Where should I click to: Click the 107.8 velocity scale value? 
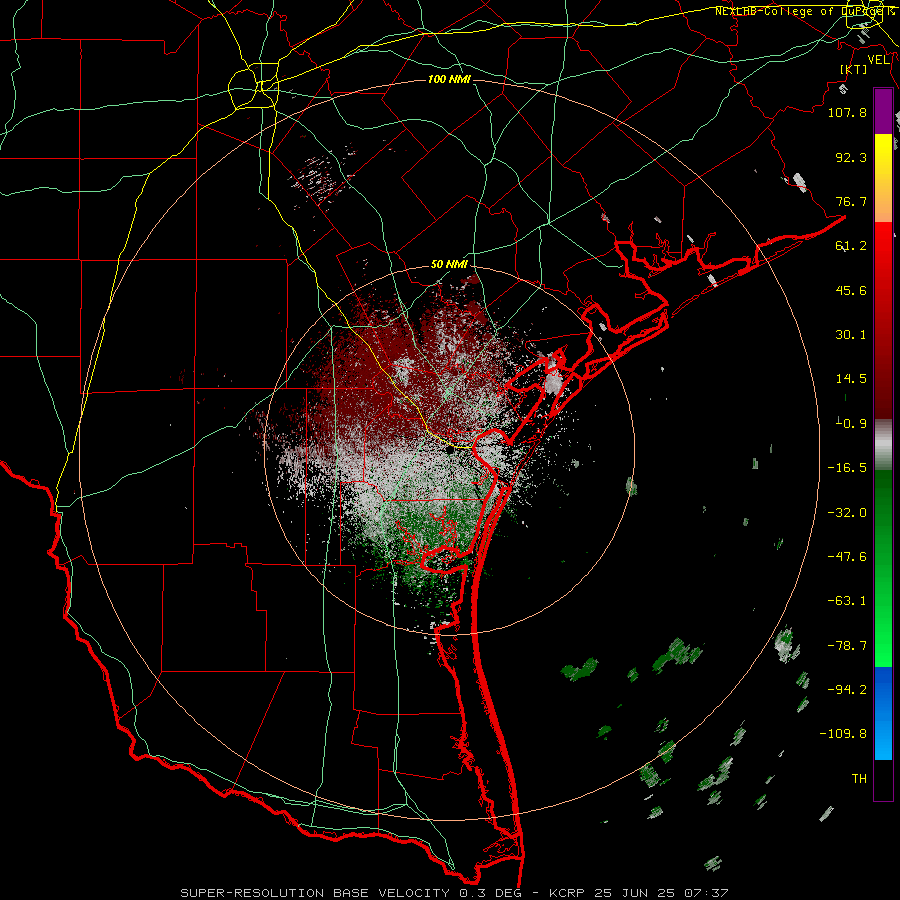[847, 112]
